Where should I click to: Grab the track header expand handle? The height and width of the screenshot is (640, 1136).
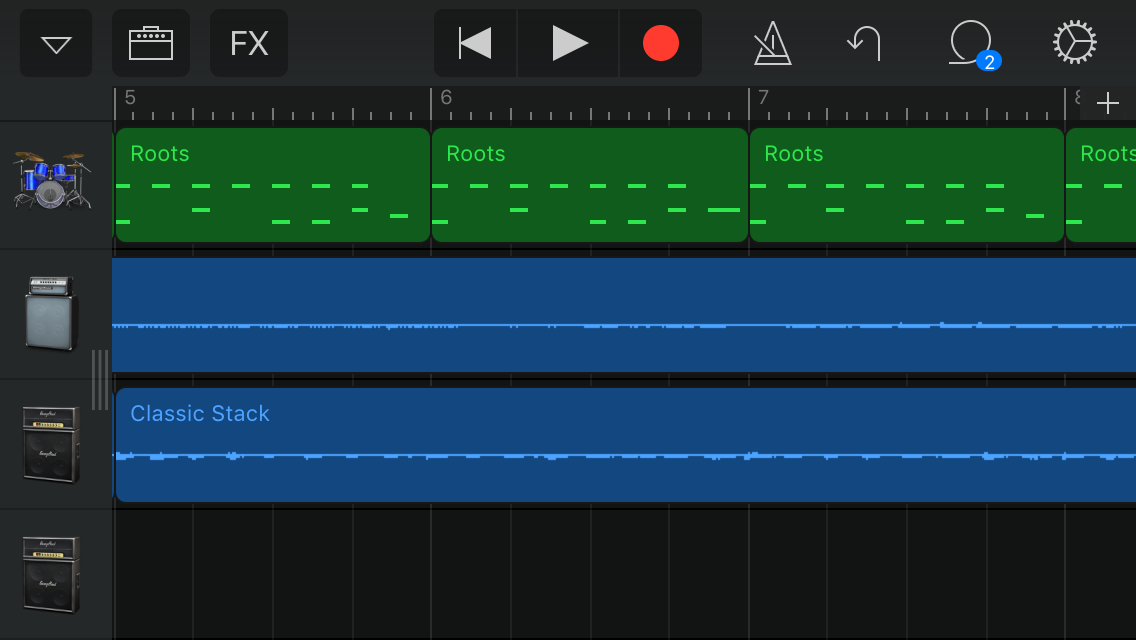(x=100, y=380)
